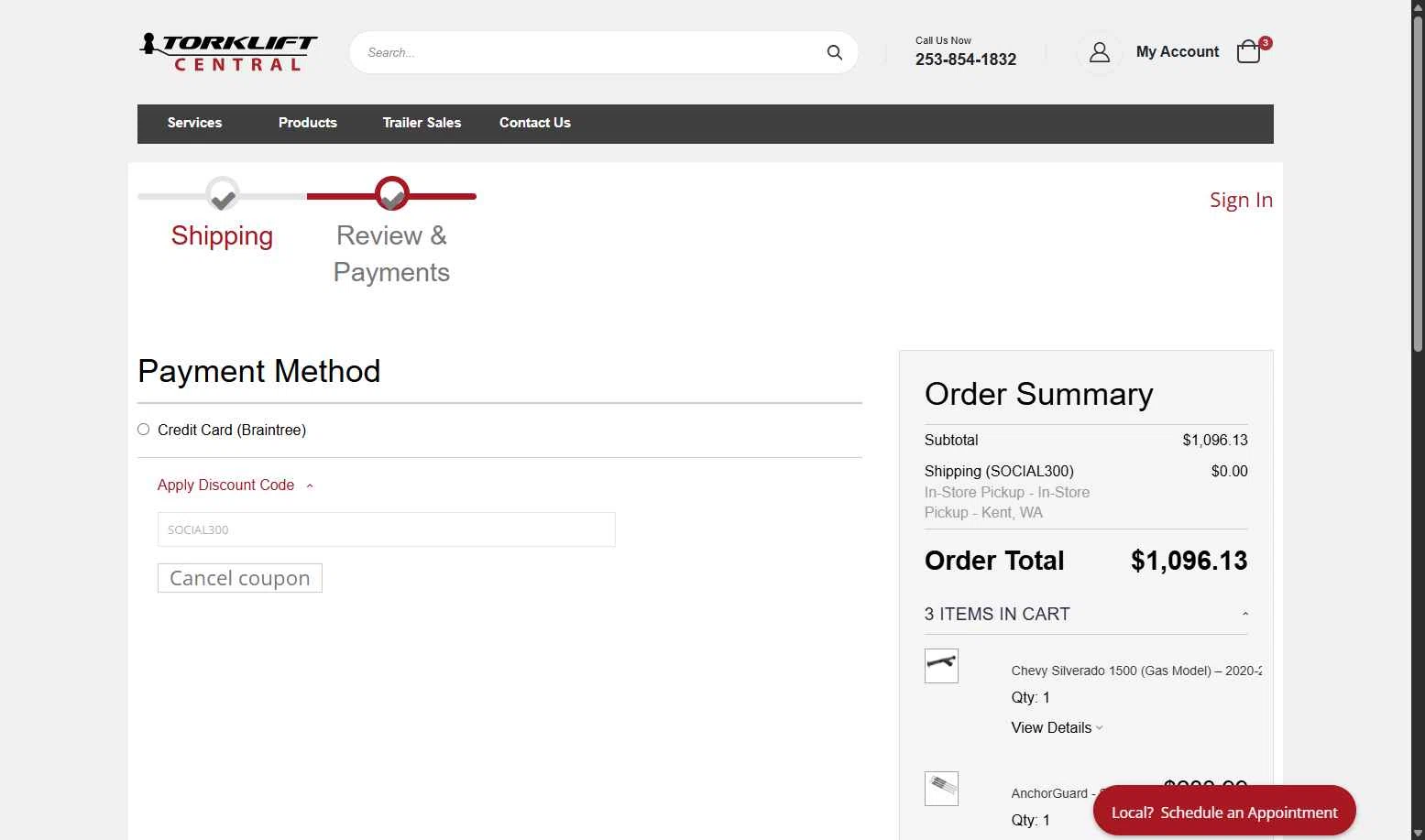Image resolution: width=1425 pixels, height=840 pixels.
Task: Click the Torklift Central logo
Action: 228,52
